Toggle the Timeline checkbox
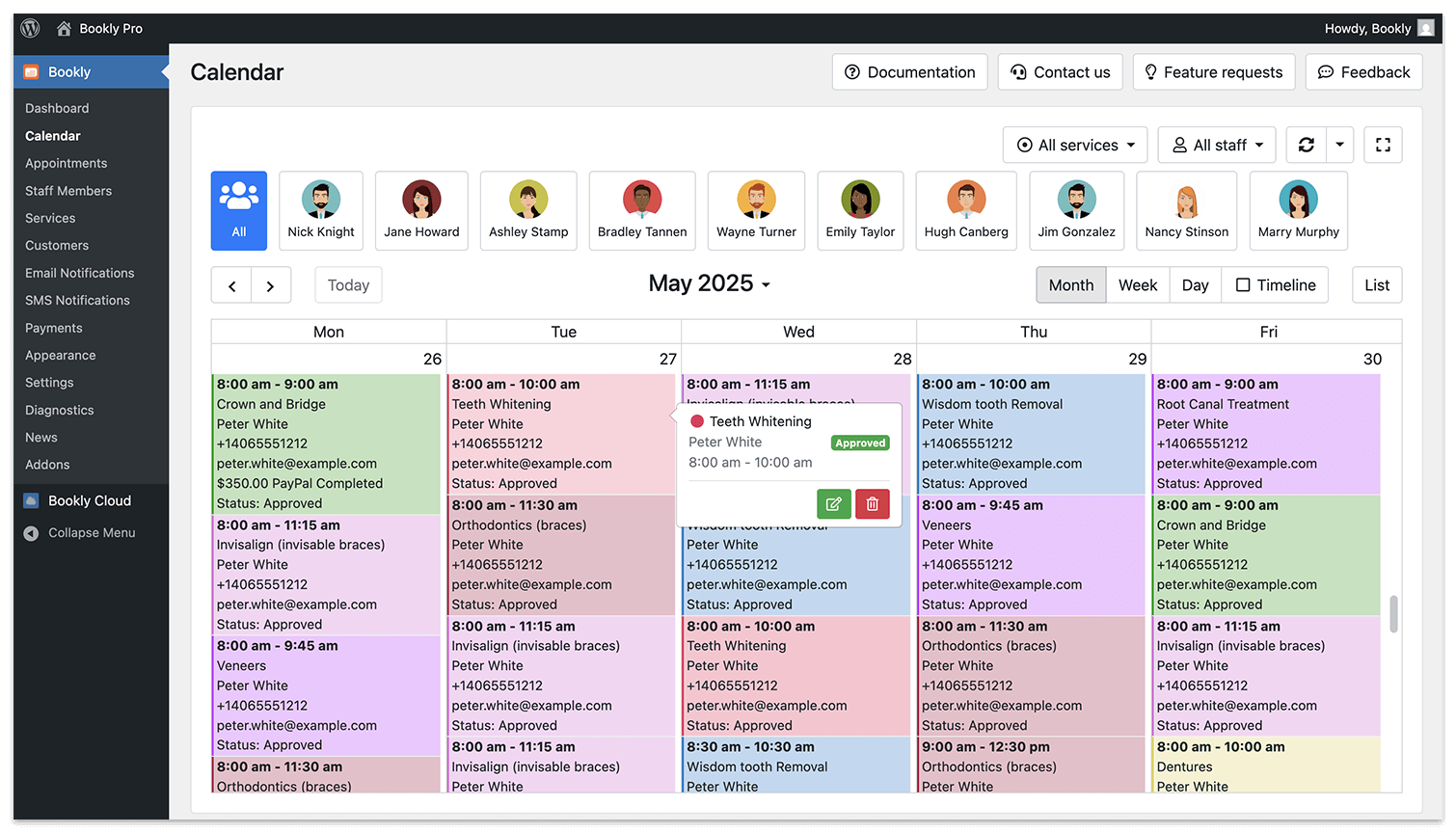1456x833 pixels. (1243, 285)
